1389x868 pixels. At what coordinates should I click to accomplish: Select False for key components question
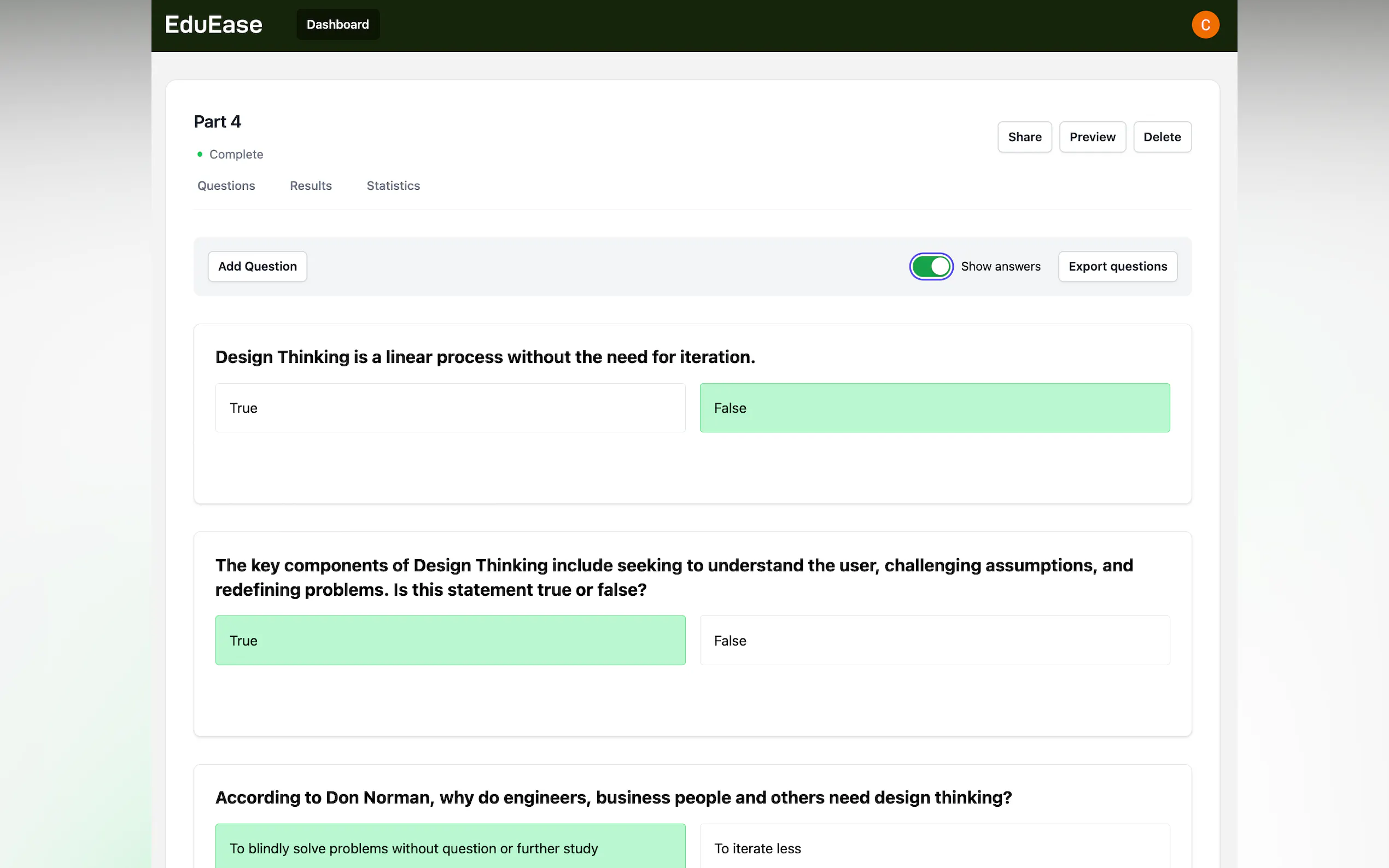(934, 640)
